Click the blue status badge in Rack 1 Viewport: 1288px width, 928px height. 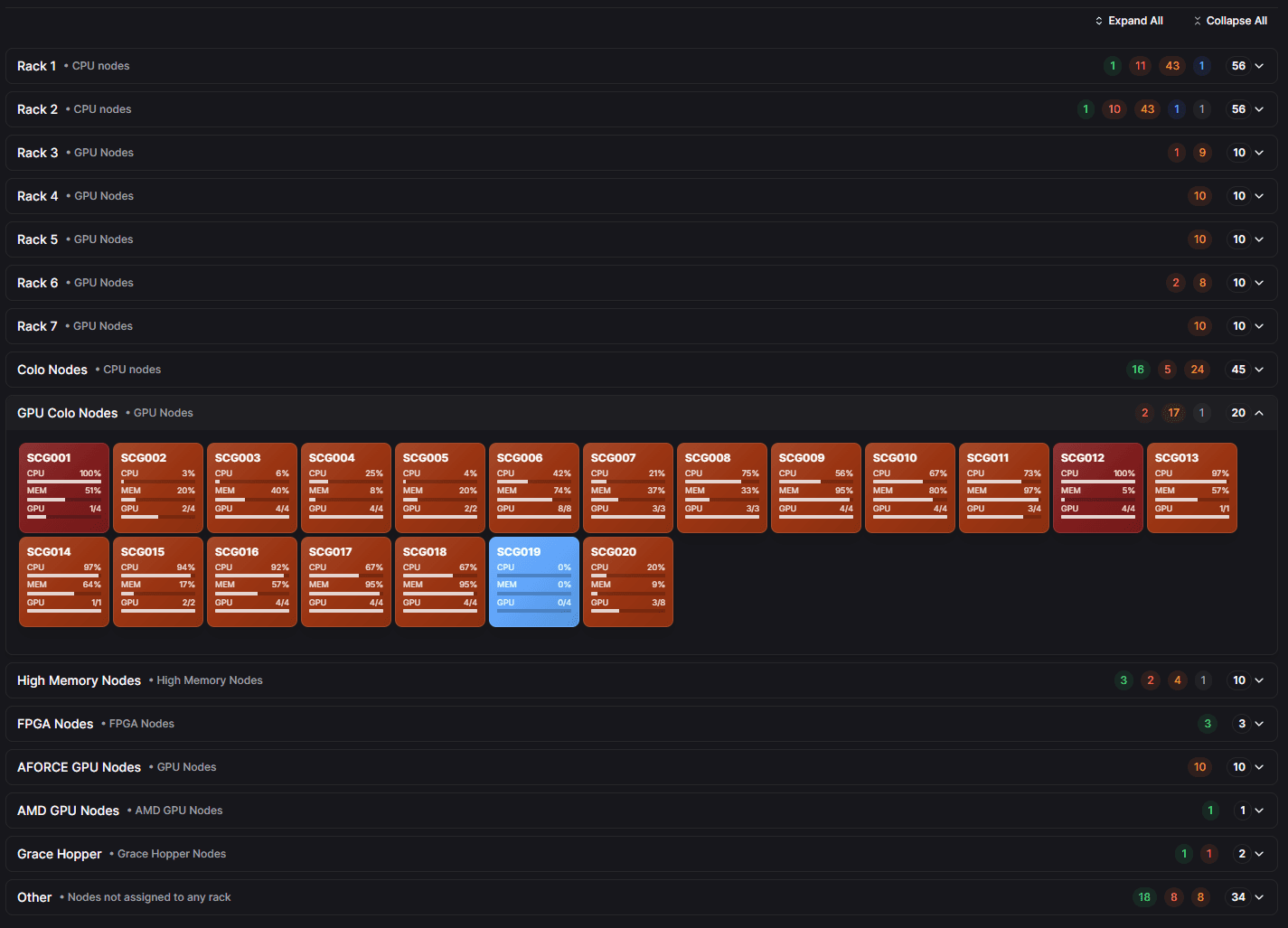coord(1201,66)
